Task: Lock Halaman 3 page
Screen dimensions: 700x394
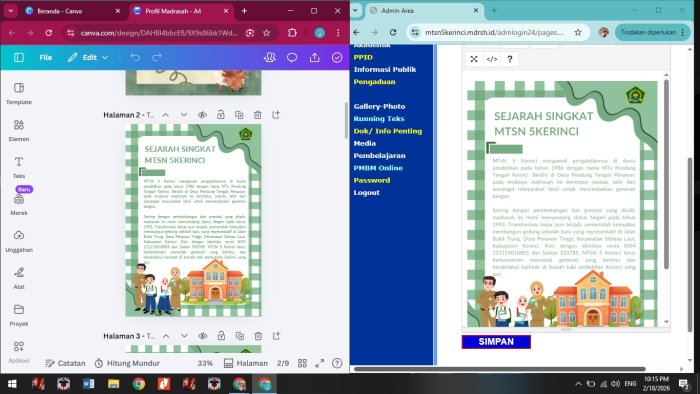Action: click(221, 336)
